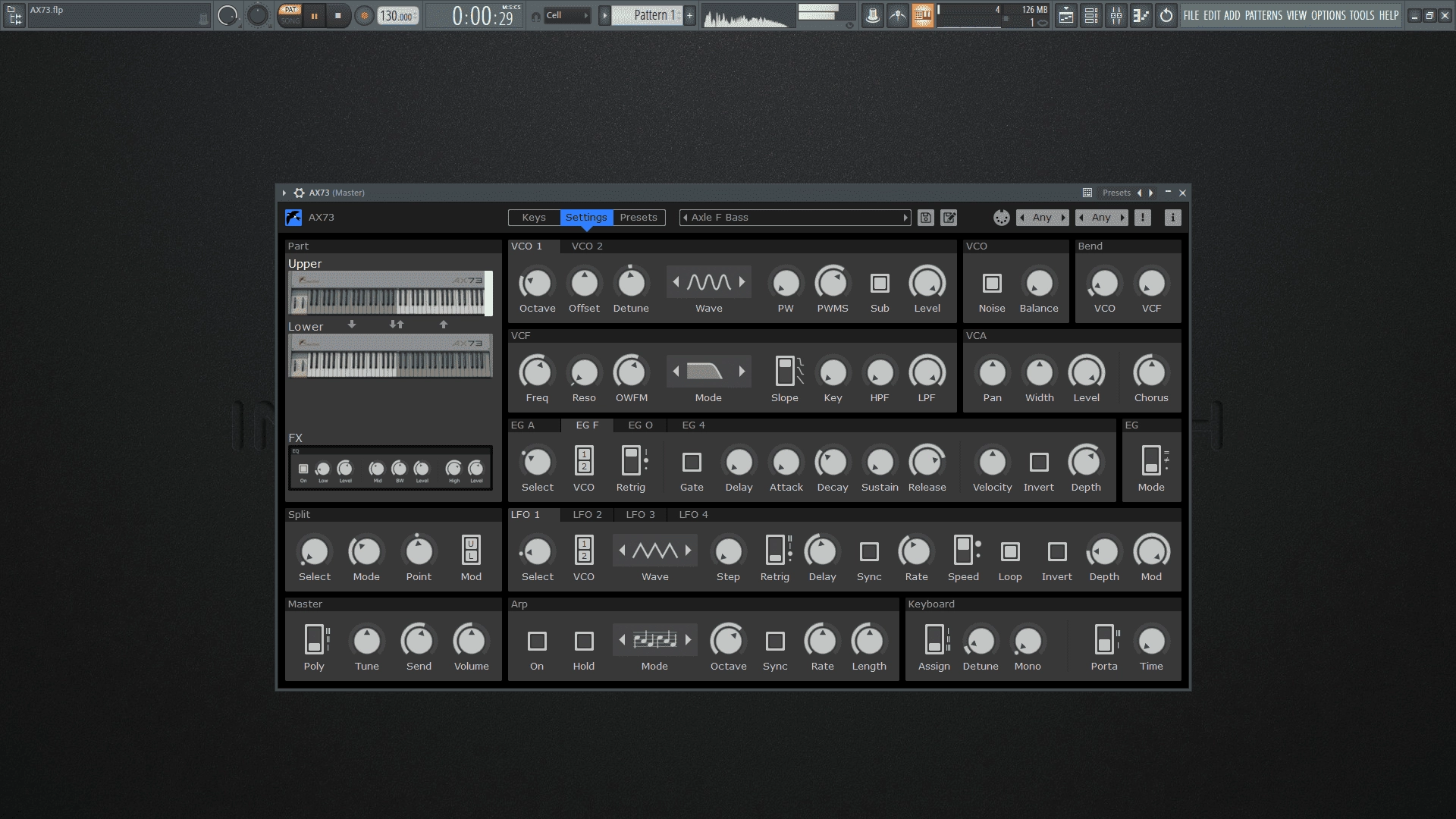Viewport: 1456px width, 819px height.
Task: Click the tempo field showing 130.000
Action: [398, 16]
